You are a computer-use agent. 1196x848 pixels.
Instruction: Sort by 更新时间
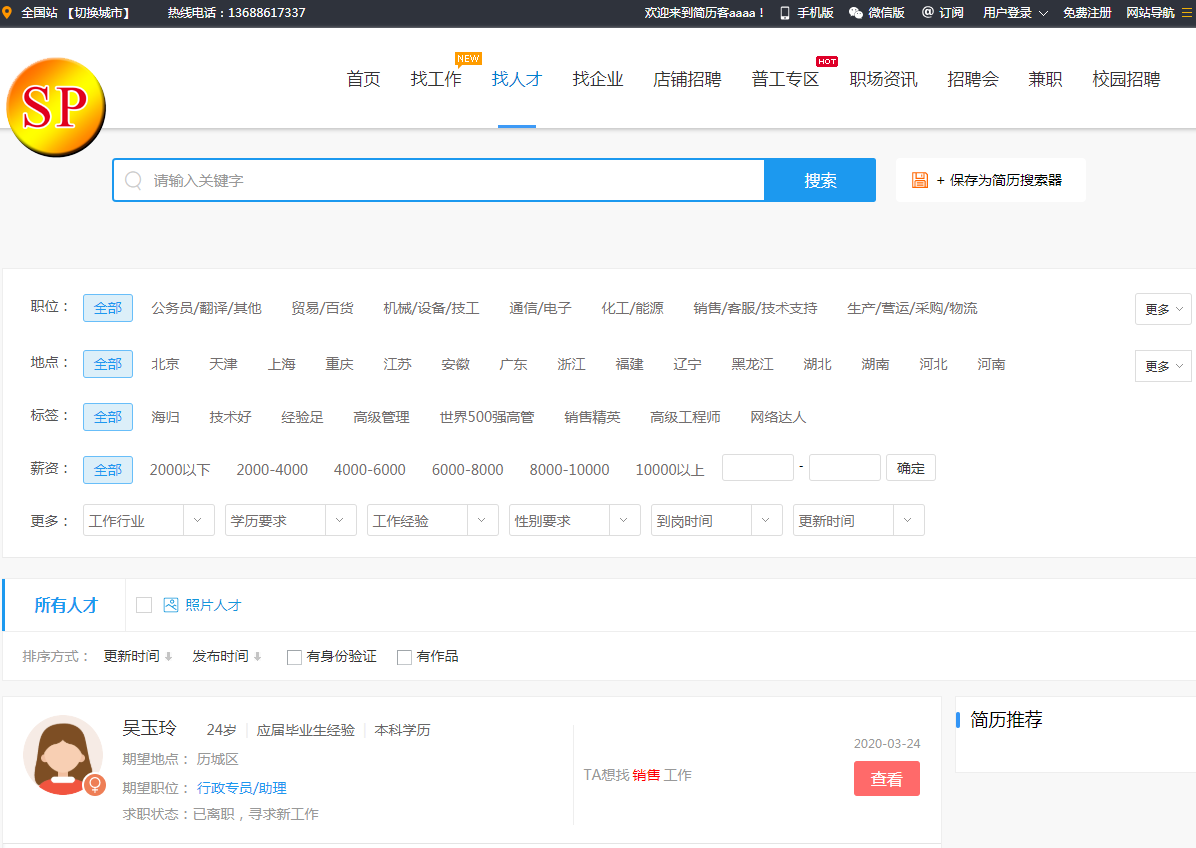pyautogui.click(x=132, y=657)
